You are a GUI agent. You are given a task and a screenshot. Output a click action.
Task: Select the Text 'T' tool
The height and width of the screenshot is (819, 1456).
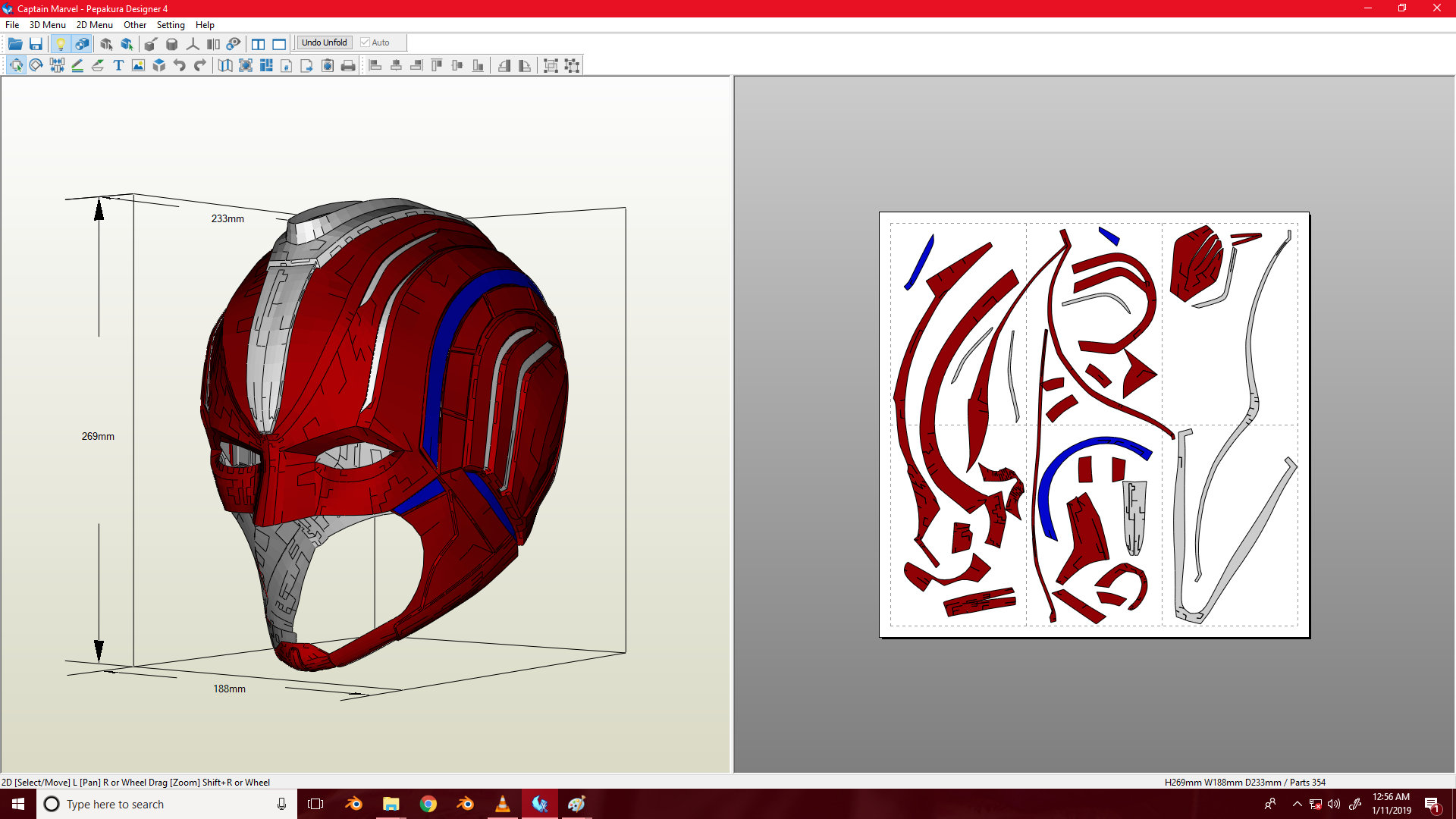(118, 65)
